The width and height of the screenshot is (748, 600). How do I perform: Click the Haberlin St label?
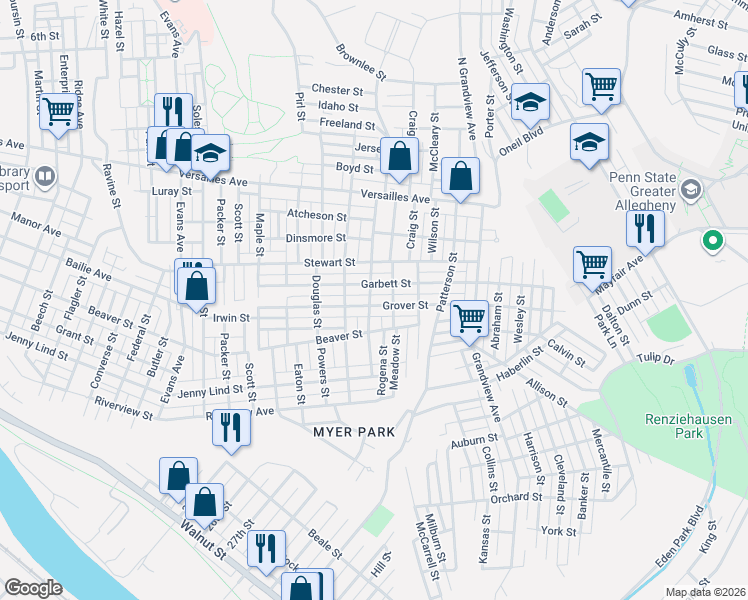click(519, 364)
